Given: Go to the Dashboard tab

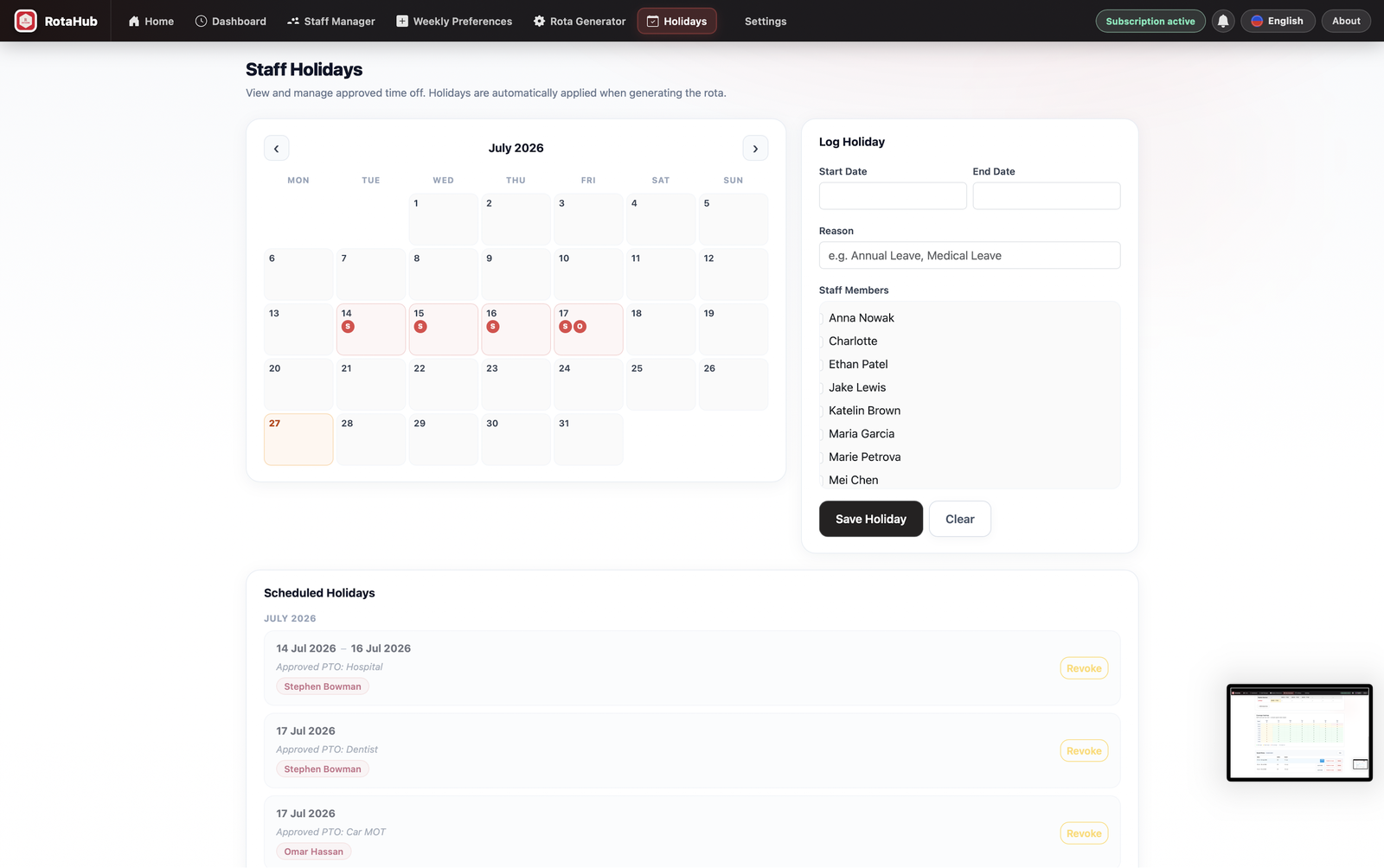Looking at the screenshot, I should 230,21.
